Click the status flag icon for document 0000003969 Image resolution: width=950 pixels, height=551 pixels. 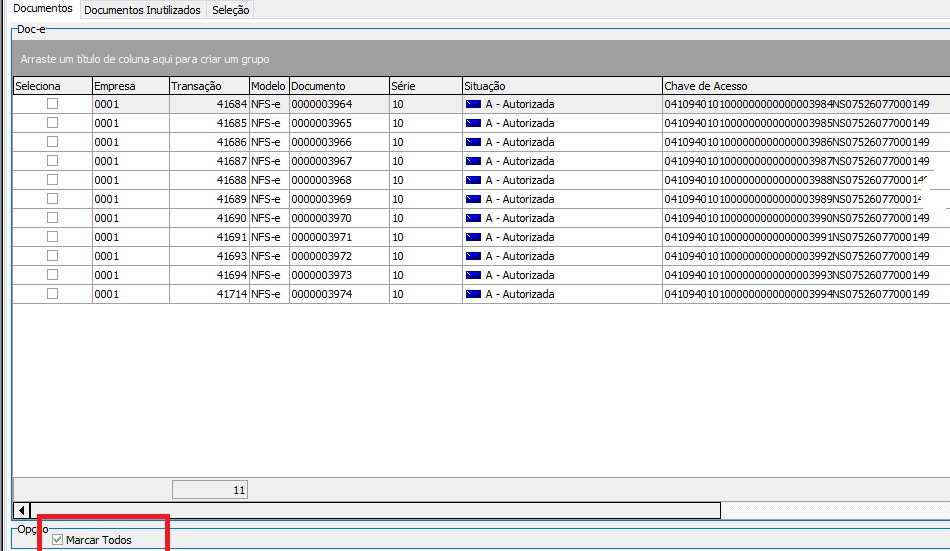[473, 199]
